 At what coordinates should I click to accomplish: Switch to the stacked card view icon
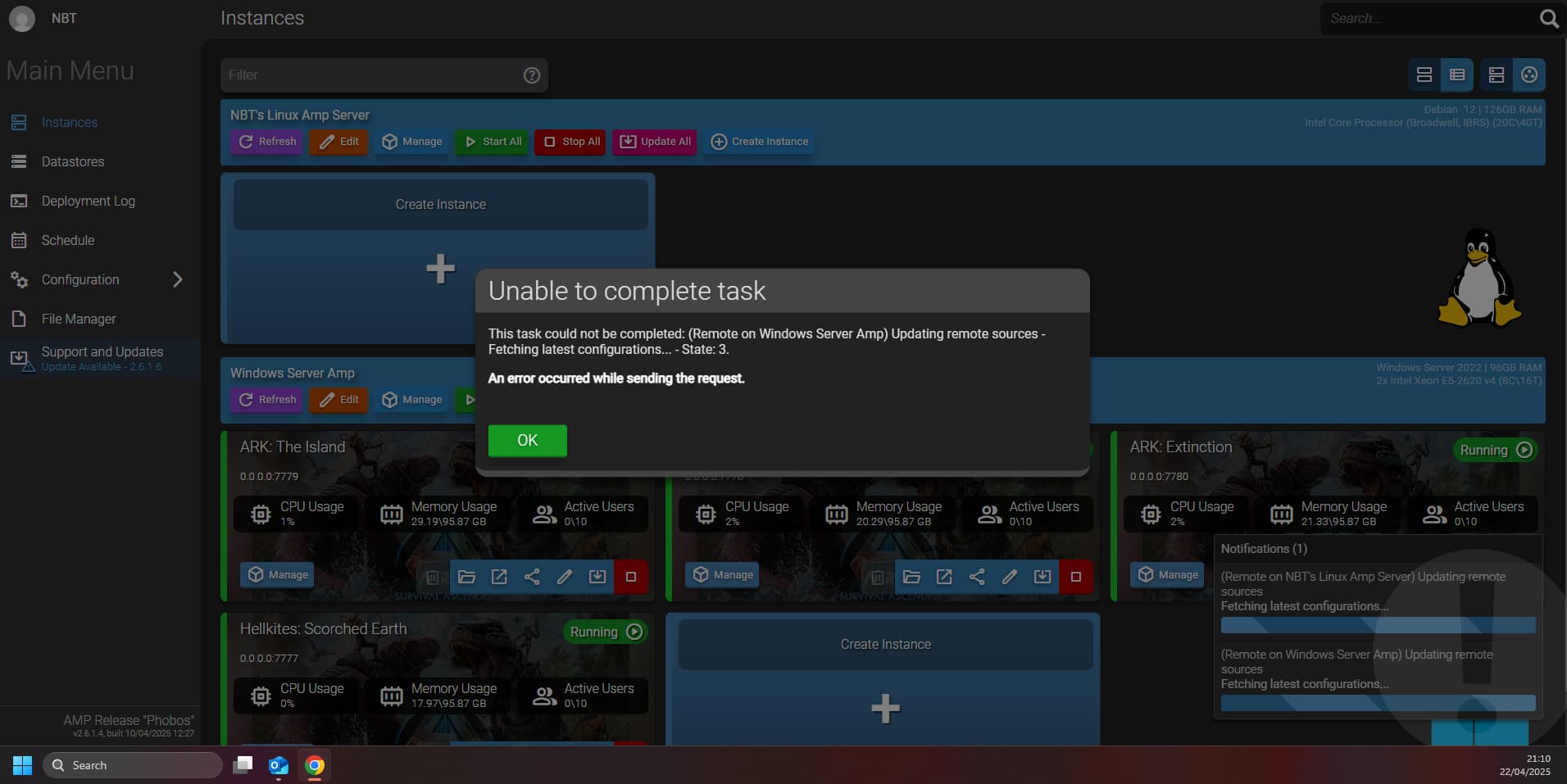[x=1424, y=75]
